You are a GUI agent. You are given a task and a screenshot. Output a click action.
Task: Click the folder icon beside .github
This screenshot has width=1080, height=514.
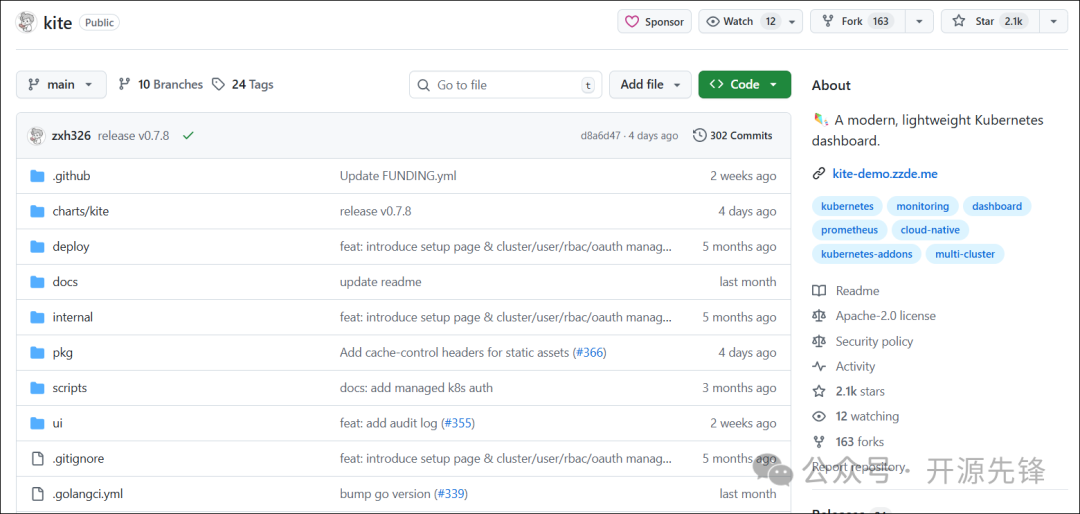point(37,176)
